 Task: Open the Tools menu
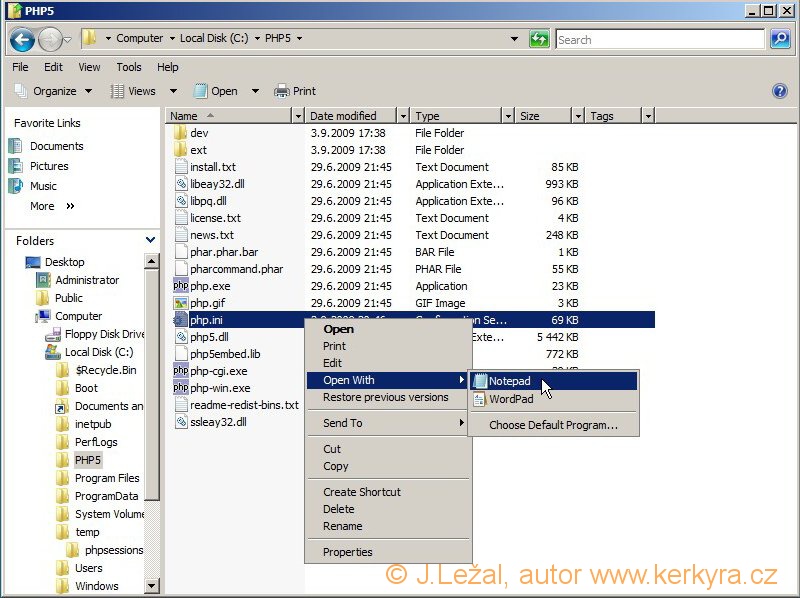click(129, 67)
